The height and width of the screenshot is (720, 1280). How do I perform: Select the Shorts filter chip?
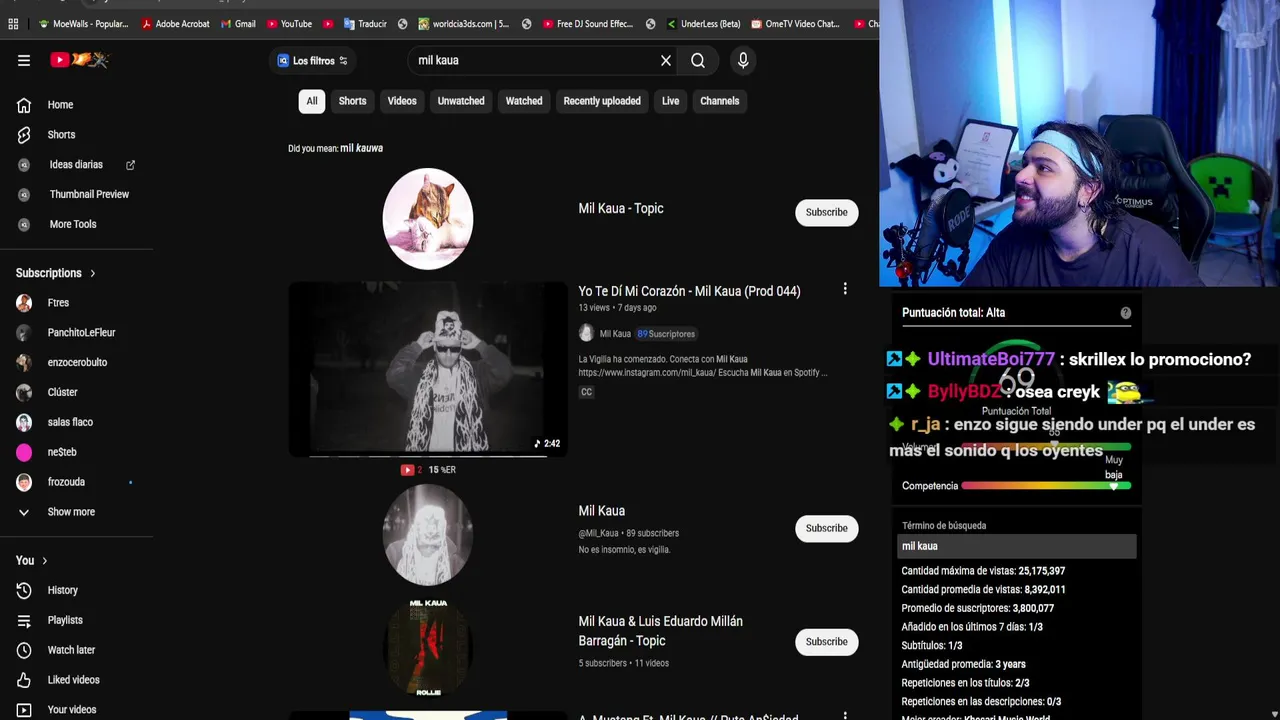point(352,101)
